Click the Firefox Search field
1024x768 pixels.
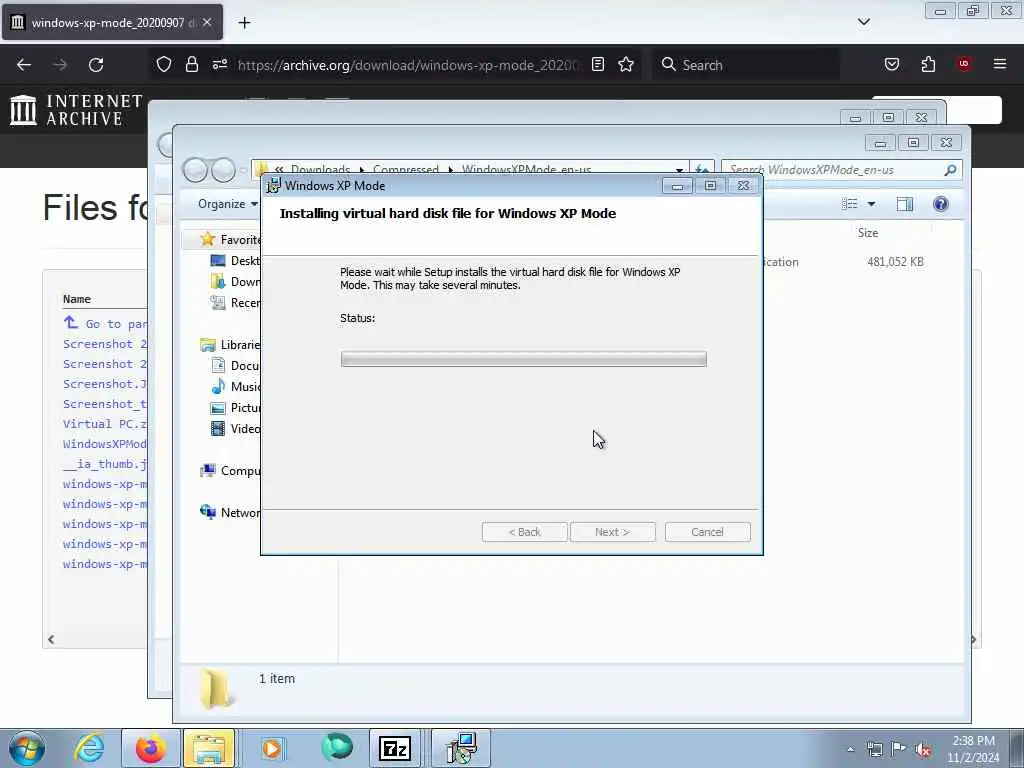746,65
